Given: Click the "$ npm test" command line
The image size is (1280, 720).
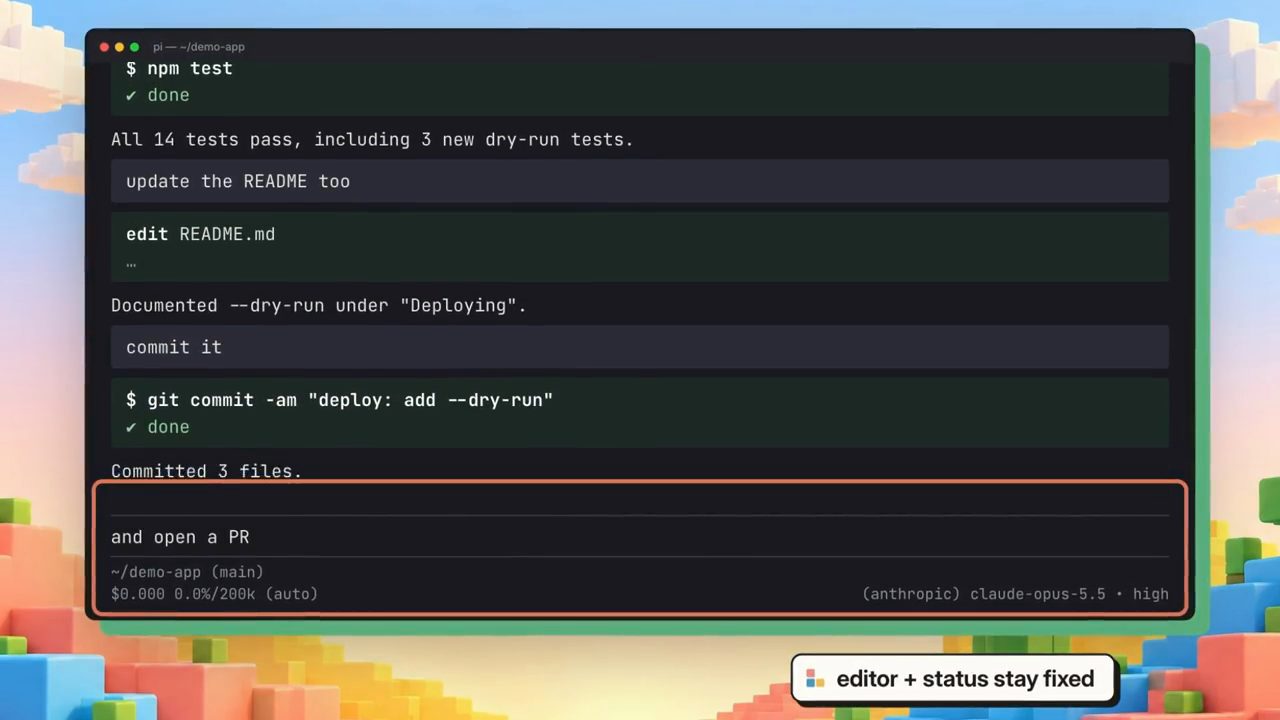Looking at the screenshot, I should [x=179, y=68].
